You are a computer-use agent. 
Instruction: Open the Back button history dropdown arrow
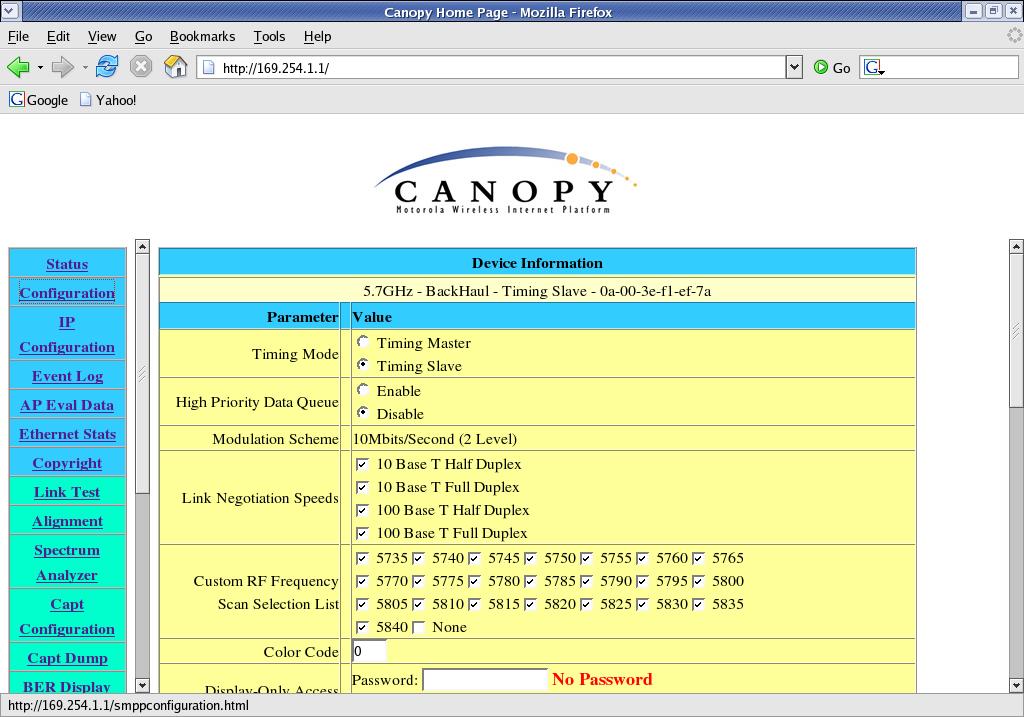click(40, 68)
